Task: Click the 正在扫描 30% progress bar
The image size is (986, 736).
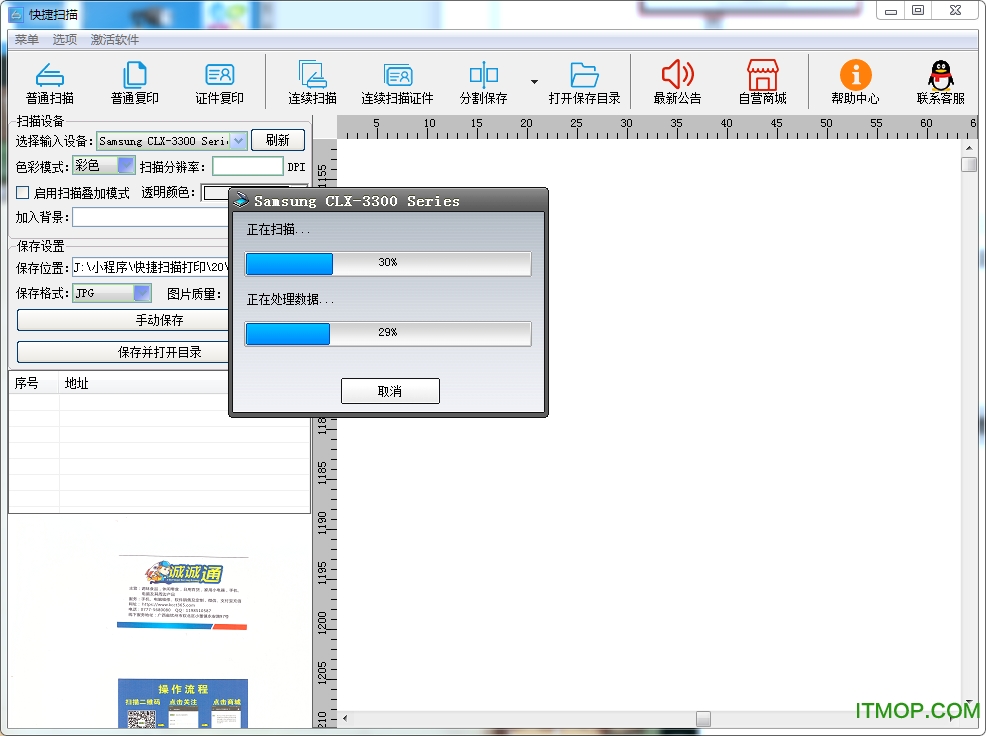Action: pyautogui.click(x=388, y=264)
